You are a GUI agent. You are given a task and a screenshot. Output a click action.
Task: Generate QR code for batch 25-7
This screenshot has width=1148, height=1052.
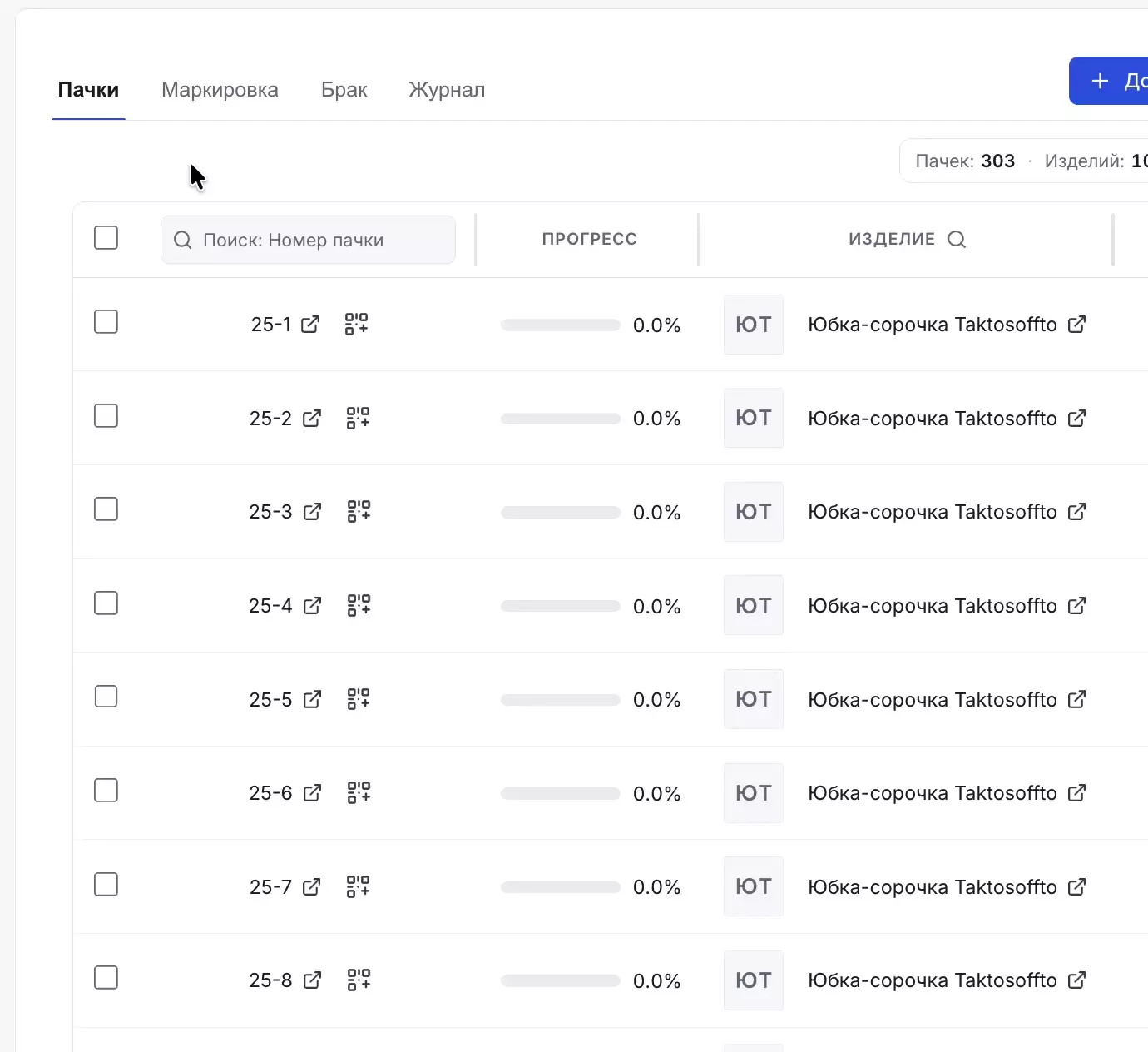click(x=359, y=886)
